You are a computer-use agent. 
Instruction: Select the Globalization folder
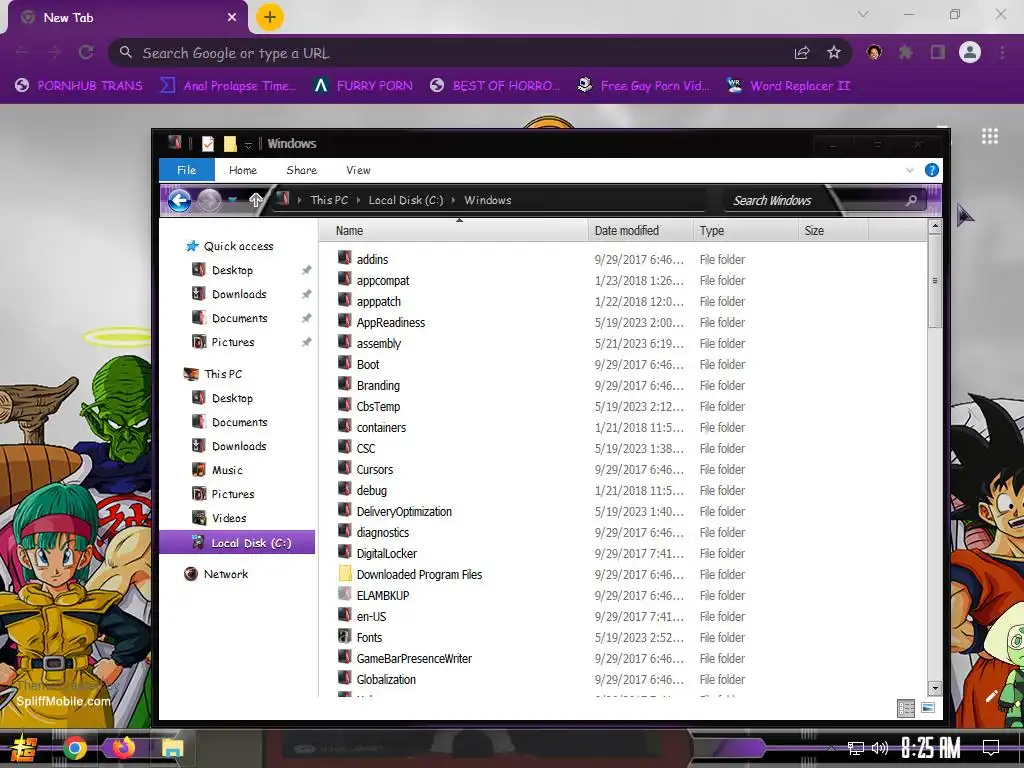click(386, 679)
